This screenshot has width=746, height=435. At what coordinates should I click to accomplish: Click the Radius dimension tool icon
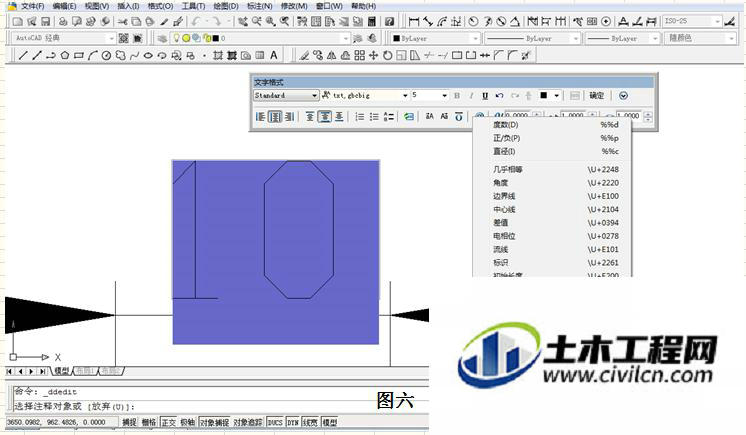[x=473, y=21]
